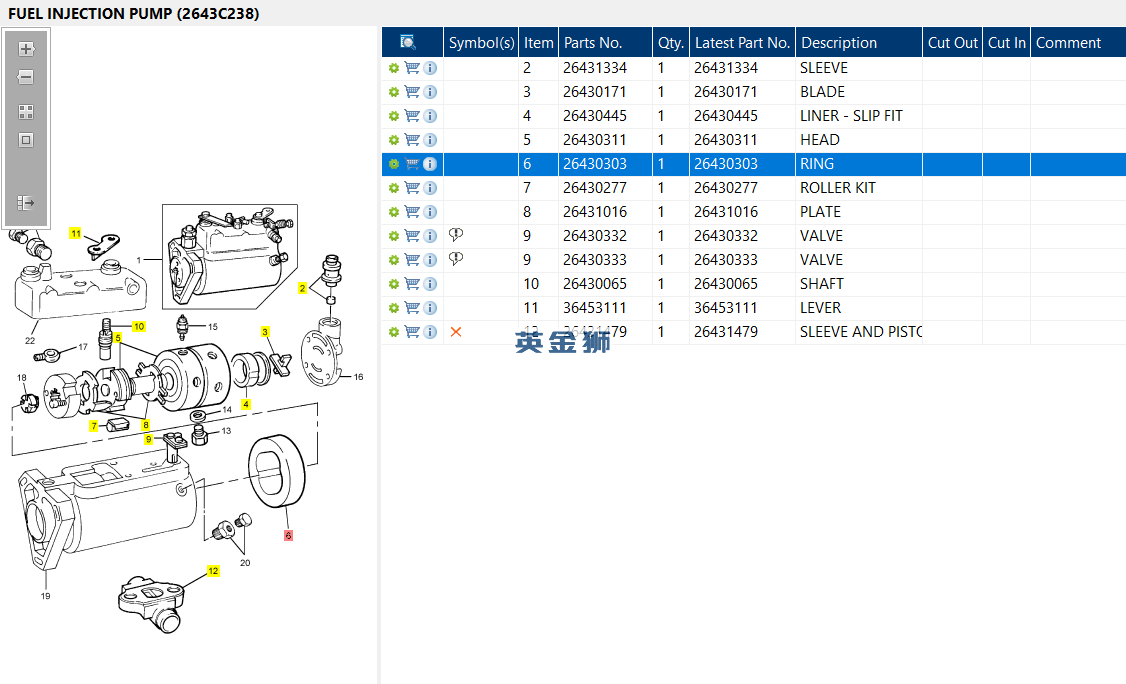Add ROLLER KIT to cart
Viewport: 1126px width, 684px height.
pos(412,188)
